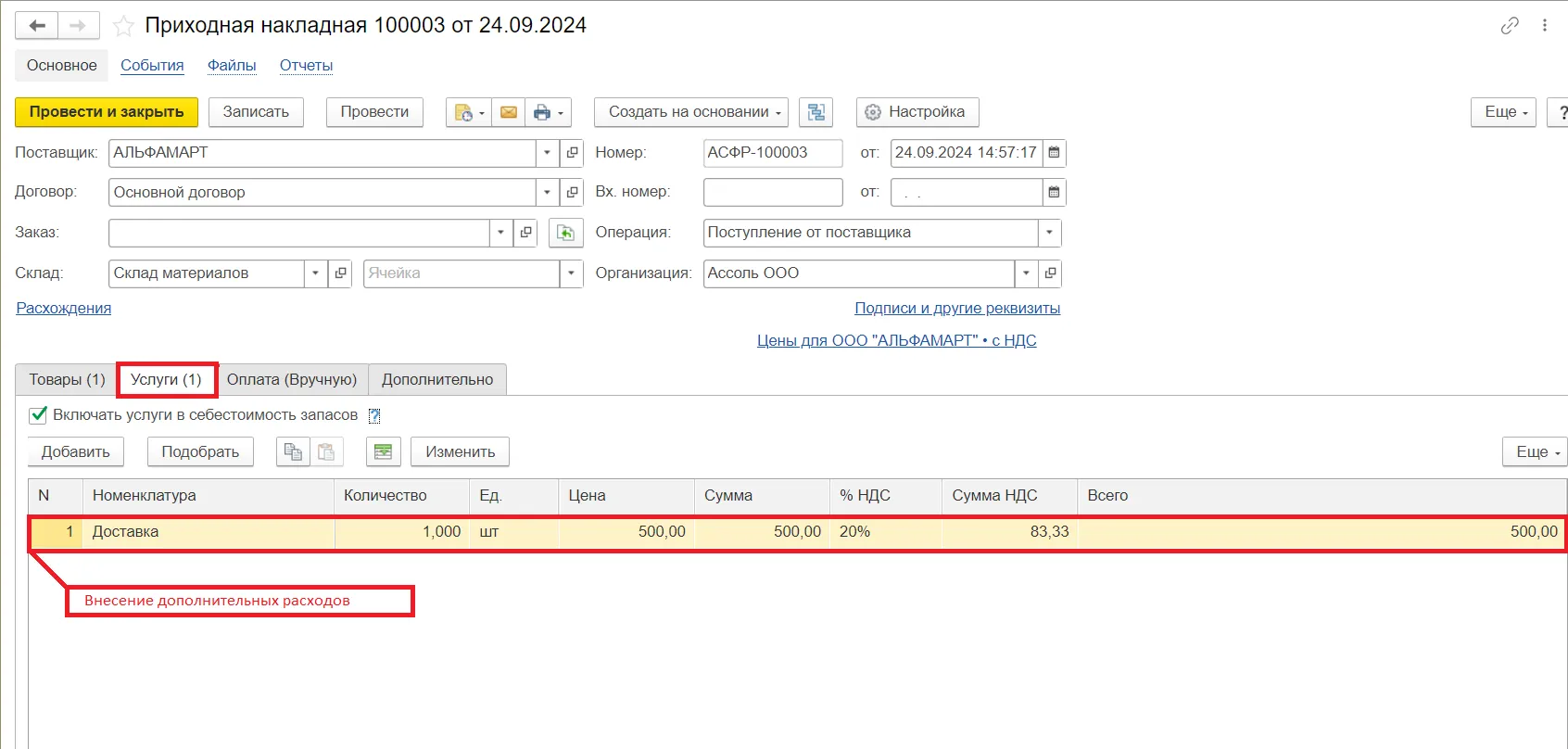
Task: Expand the Операция dropdown arrow
Action: (x=1049, y=233)
